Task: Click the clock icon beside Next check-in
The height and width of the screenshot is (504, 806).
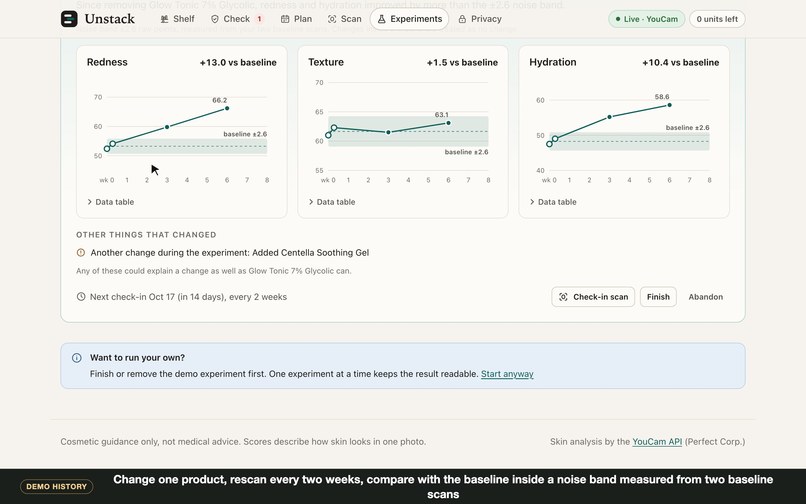Action: tap(81, 297)
